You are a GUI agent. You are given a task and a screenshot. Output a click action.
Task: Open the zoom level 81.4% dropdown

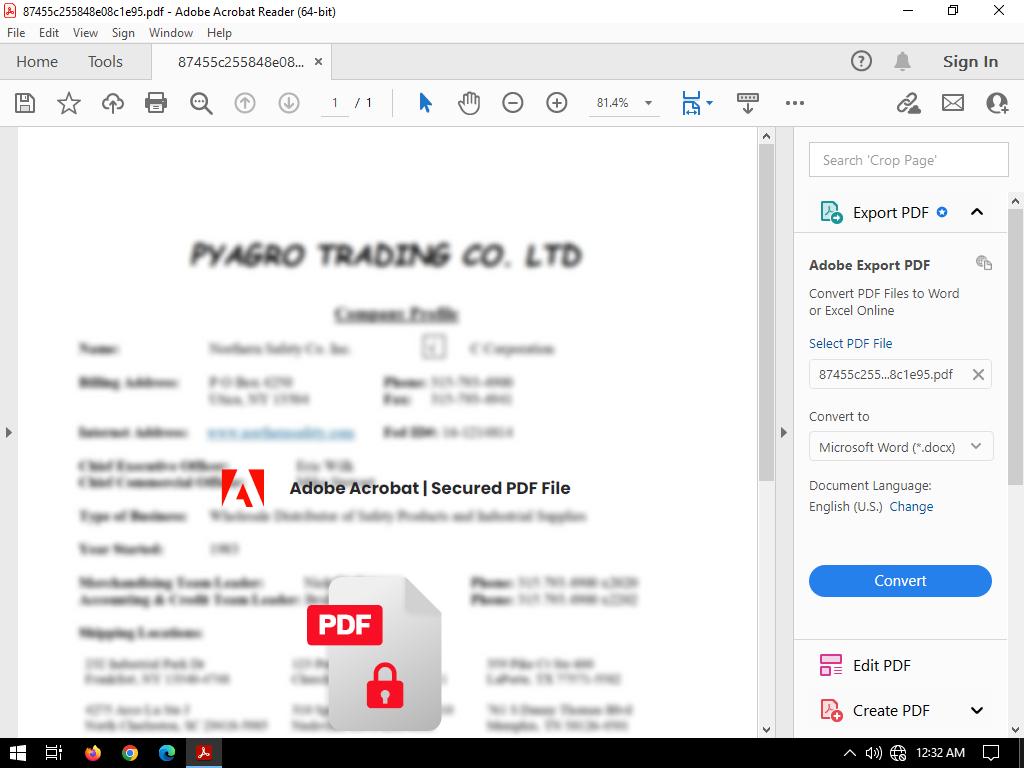coord(648,103)
